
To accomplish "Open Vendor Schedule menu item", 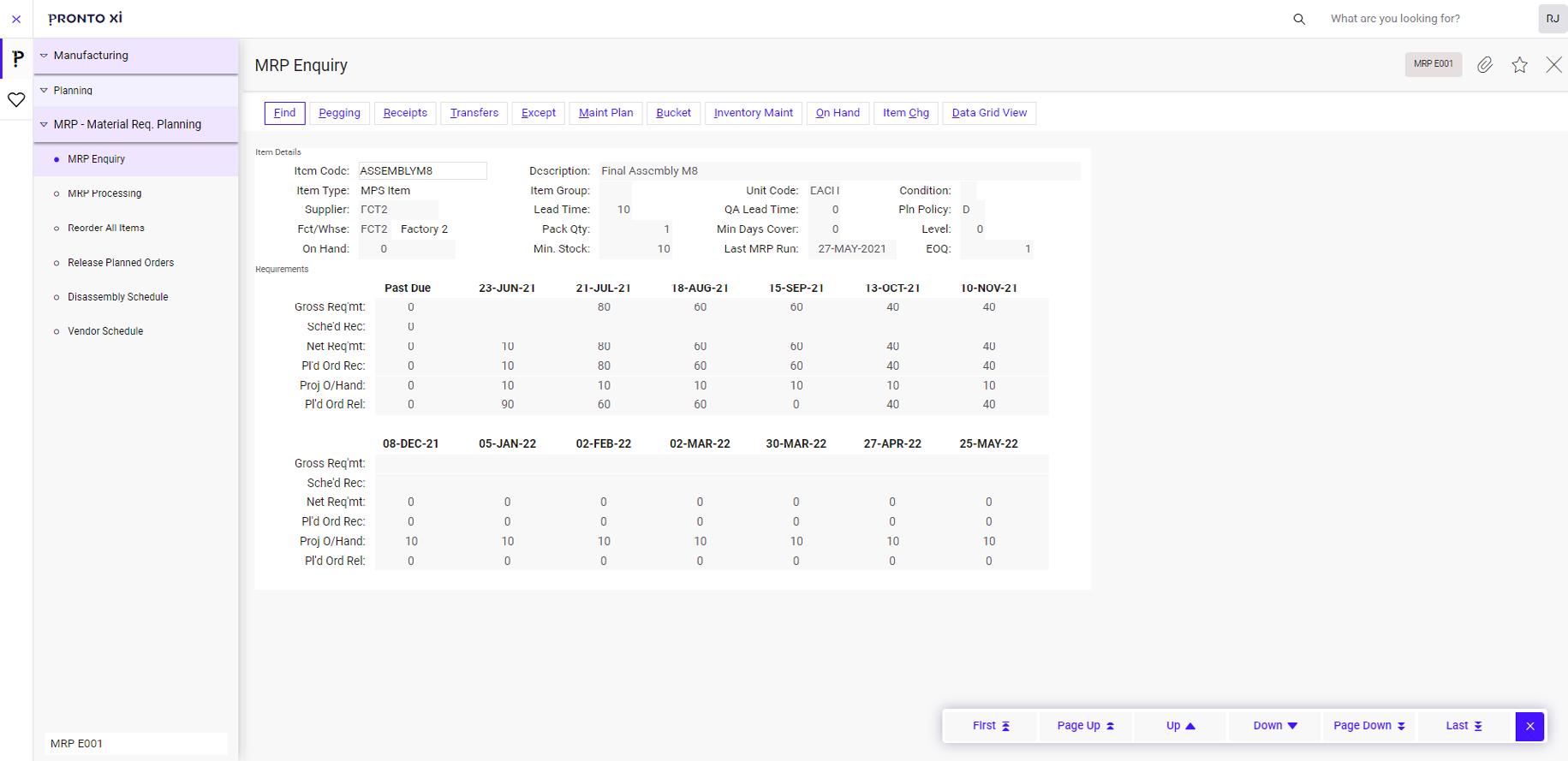I will pos(105,331).
